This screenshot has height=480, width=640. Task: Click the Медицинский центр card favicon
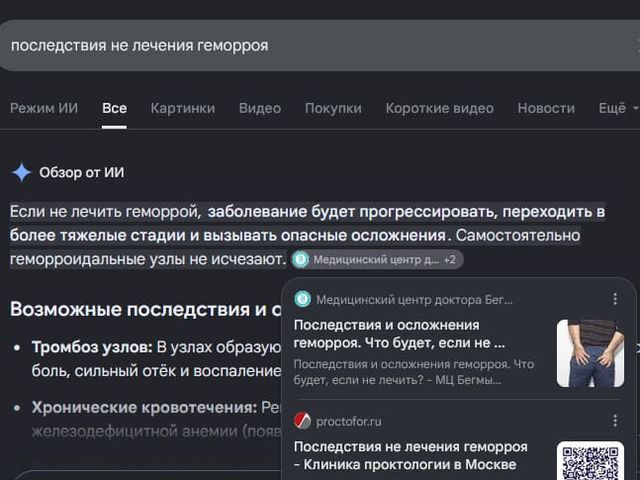(x=303, y=300)
